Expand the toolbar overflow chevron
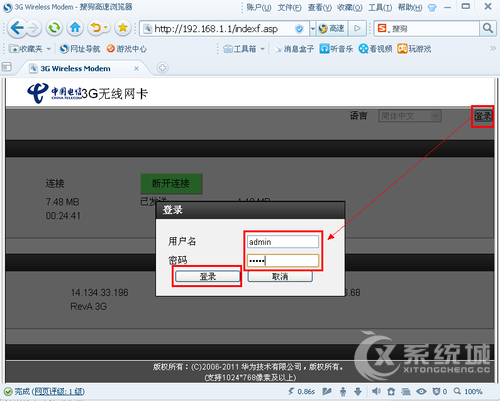Image resolution: width=500 pixels, height=401 pixels. [x=493, y=49]
